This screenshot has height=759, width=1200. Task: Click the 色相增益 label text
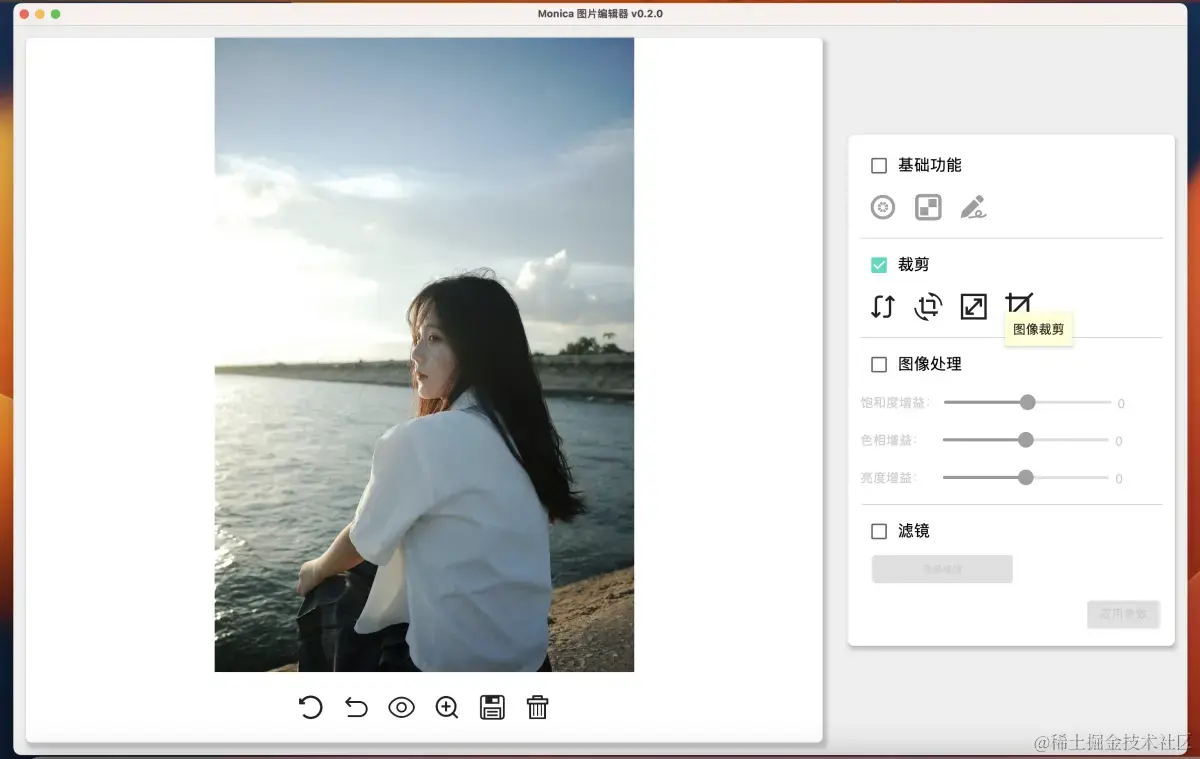click(889, 440)
